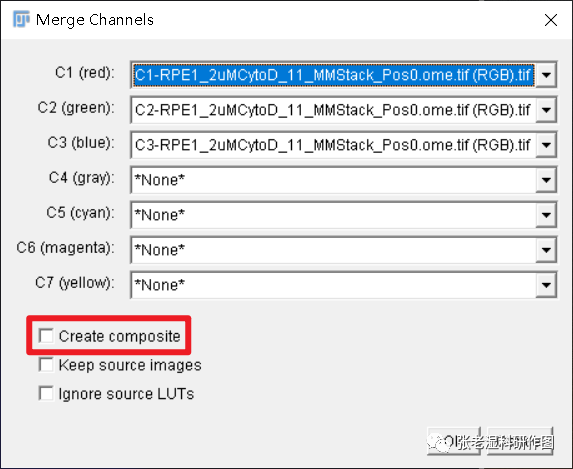Click the ImageJ icon in the title bar

click(21, 19)
